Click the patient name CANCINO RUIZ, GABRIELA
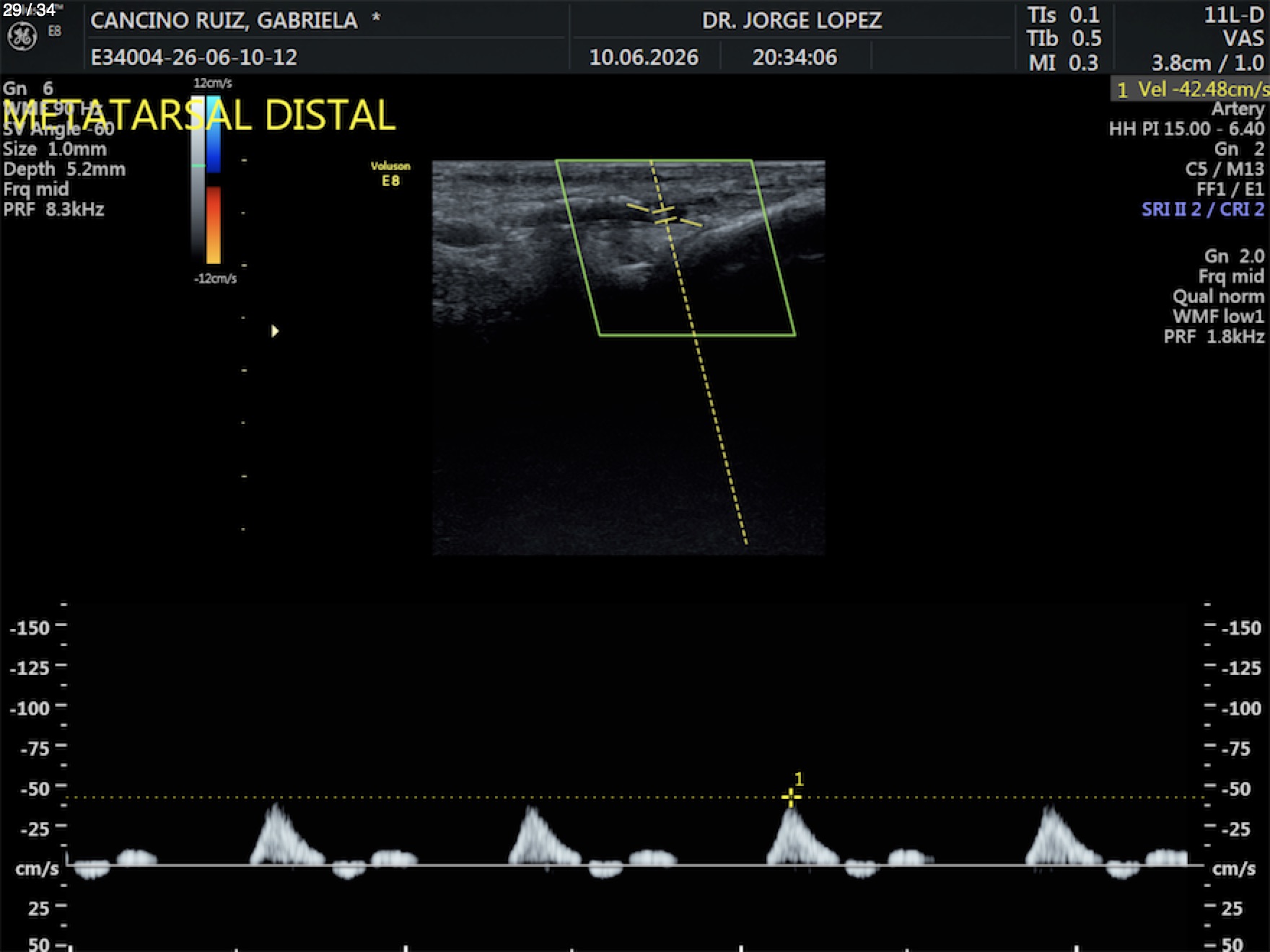Viewport: 1270px width, 952px height. 224,20
